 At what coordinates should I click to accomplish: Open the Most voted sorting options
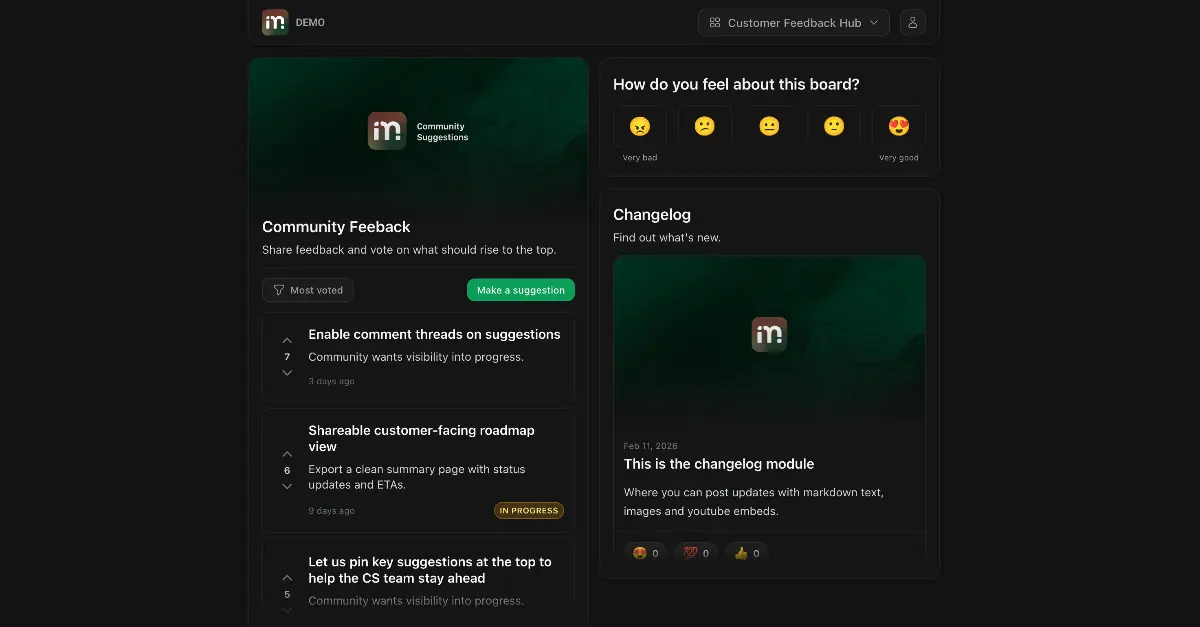pos(307,289)
